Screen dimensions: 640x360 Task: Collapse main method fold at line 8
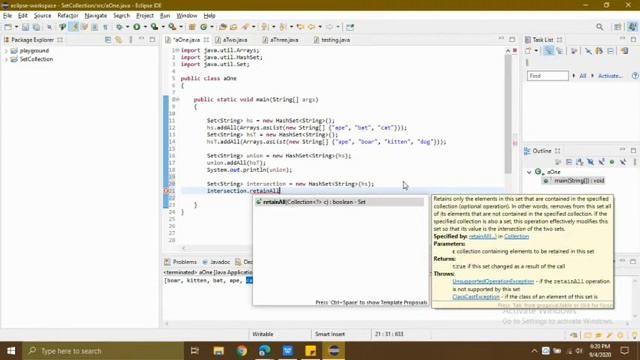tap(178, 99)
